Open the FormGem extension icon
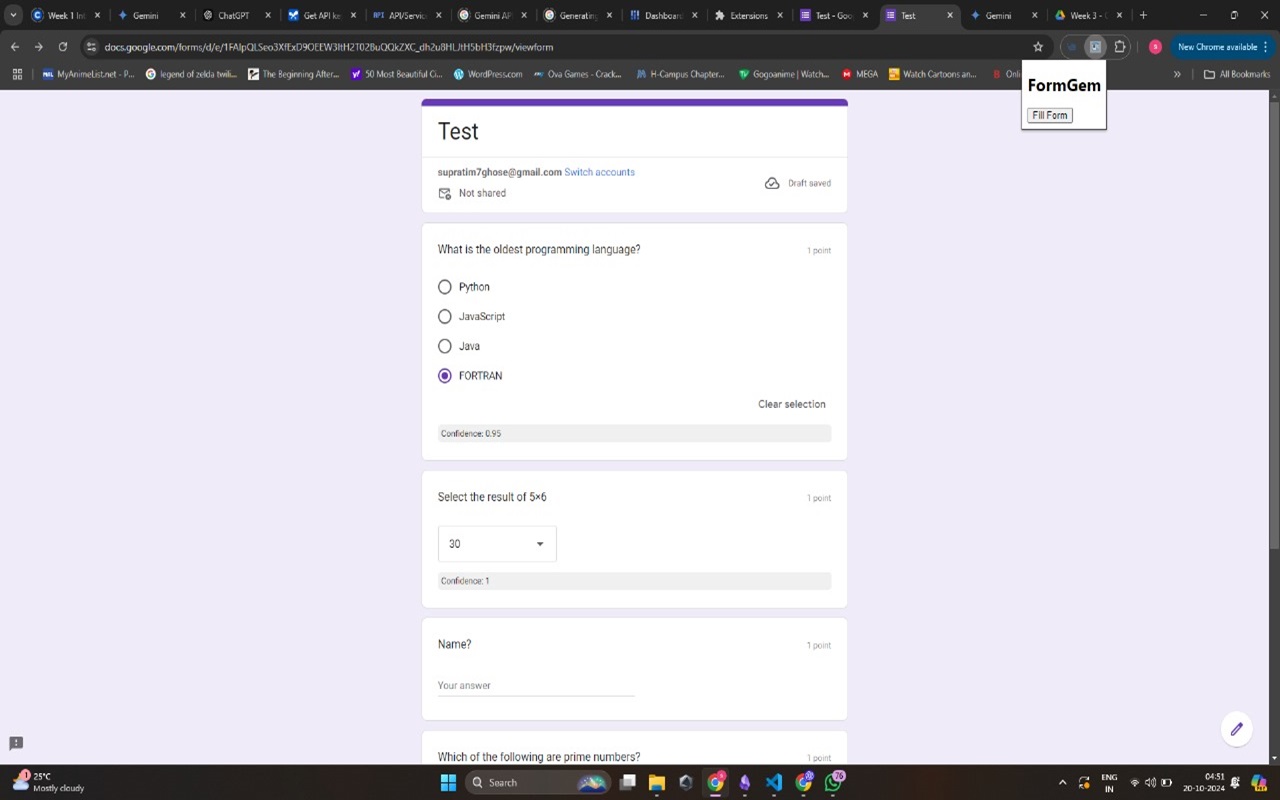Image resolution: width=1280 pixels, height=800 pixels. point(1095,47)
